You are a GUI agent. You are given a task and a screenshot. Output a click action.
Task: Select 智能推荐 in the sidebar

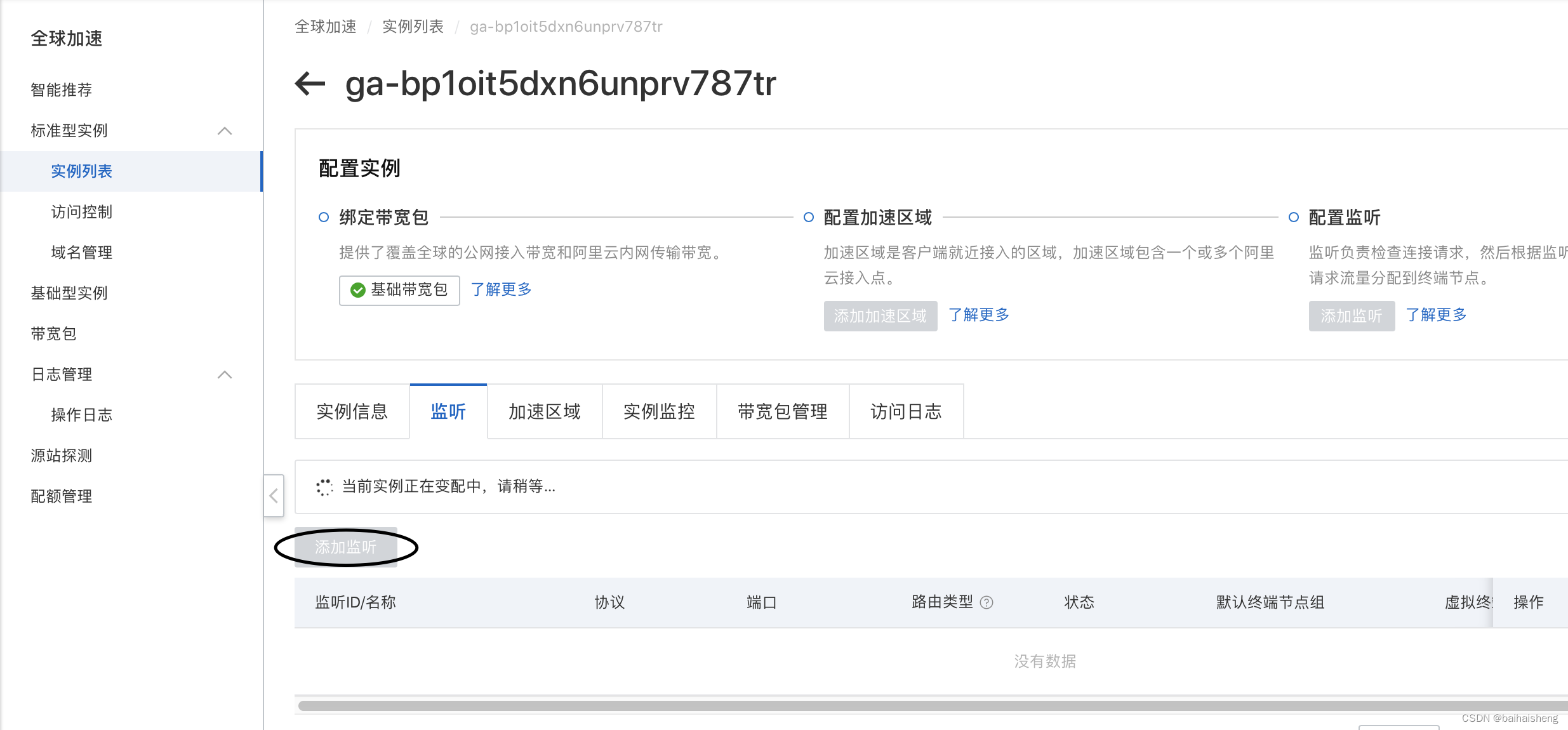click(60, 90)
